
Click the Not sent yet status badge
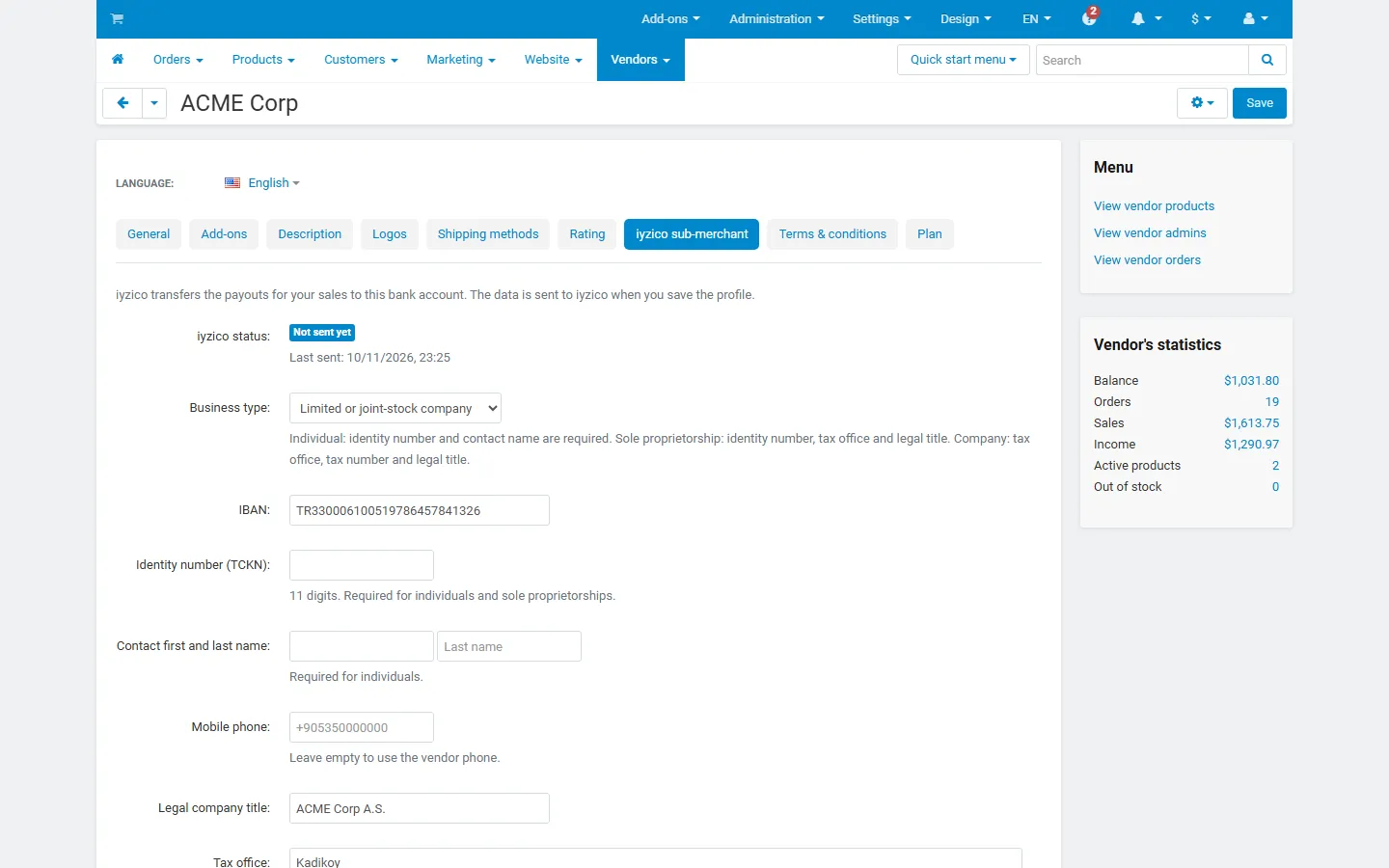click(322, 333)
